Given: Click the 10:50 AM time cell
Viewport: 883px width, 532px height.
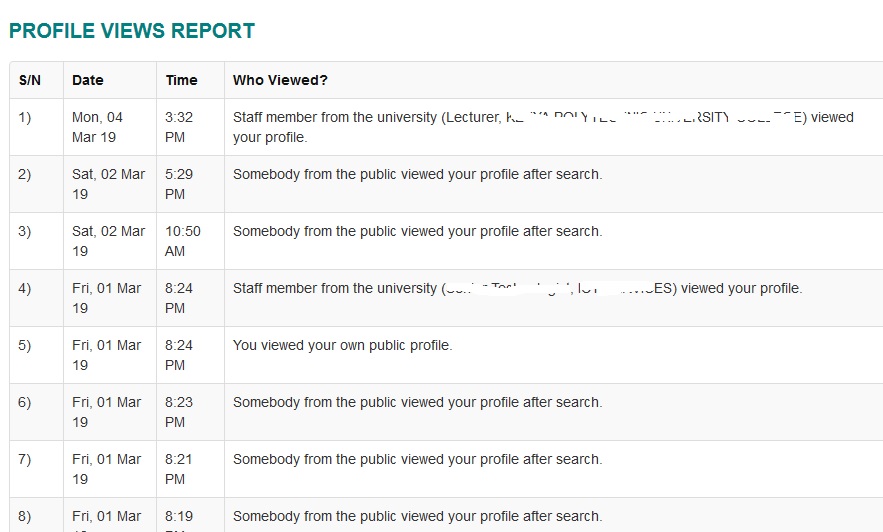Looking at the screenshot, I should point(183,241).
